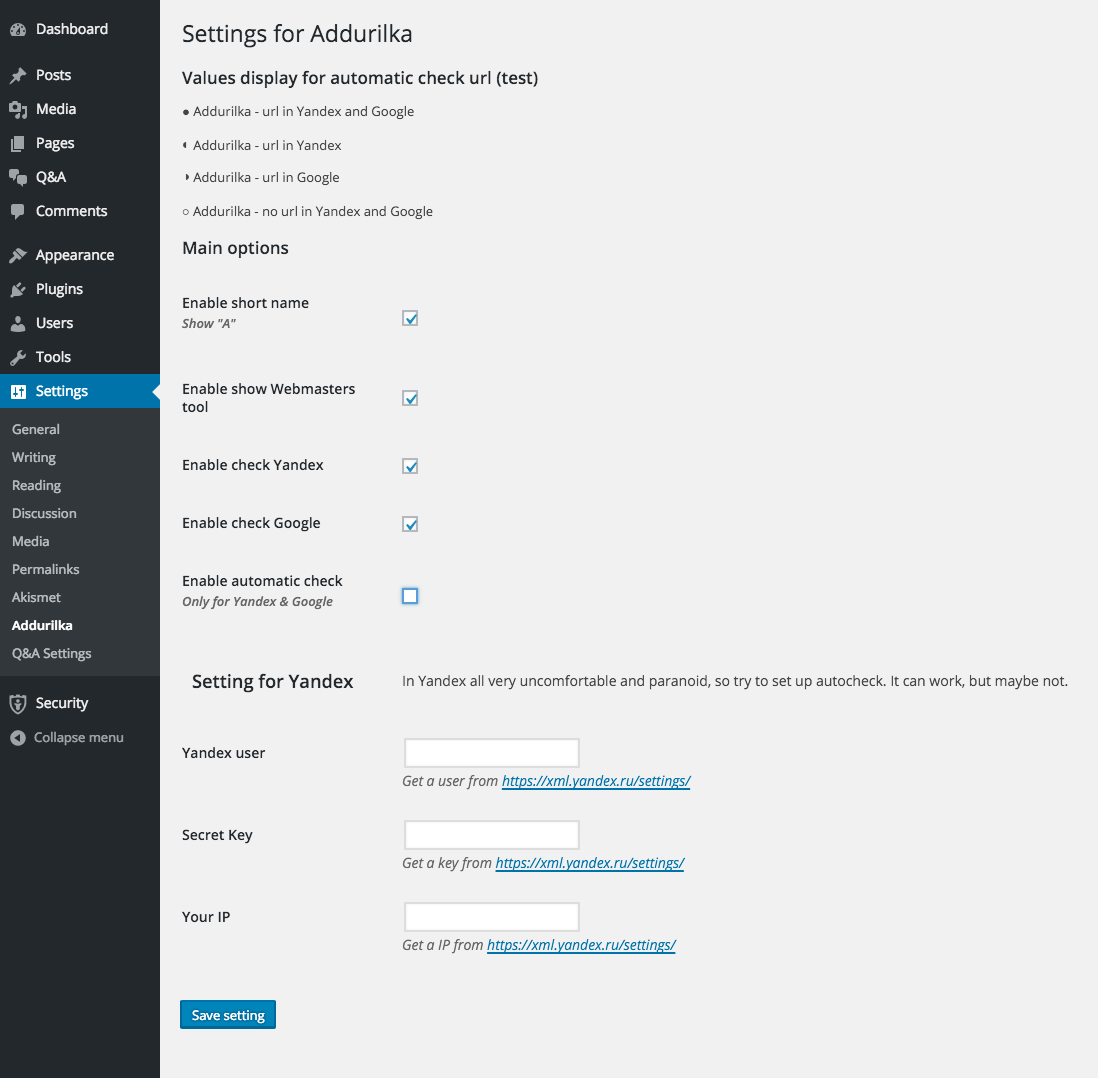This screenshot has height=1078, width=1098.
Task: Click the Security shield icon
Action: [x=18, y=703]
